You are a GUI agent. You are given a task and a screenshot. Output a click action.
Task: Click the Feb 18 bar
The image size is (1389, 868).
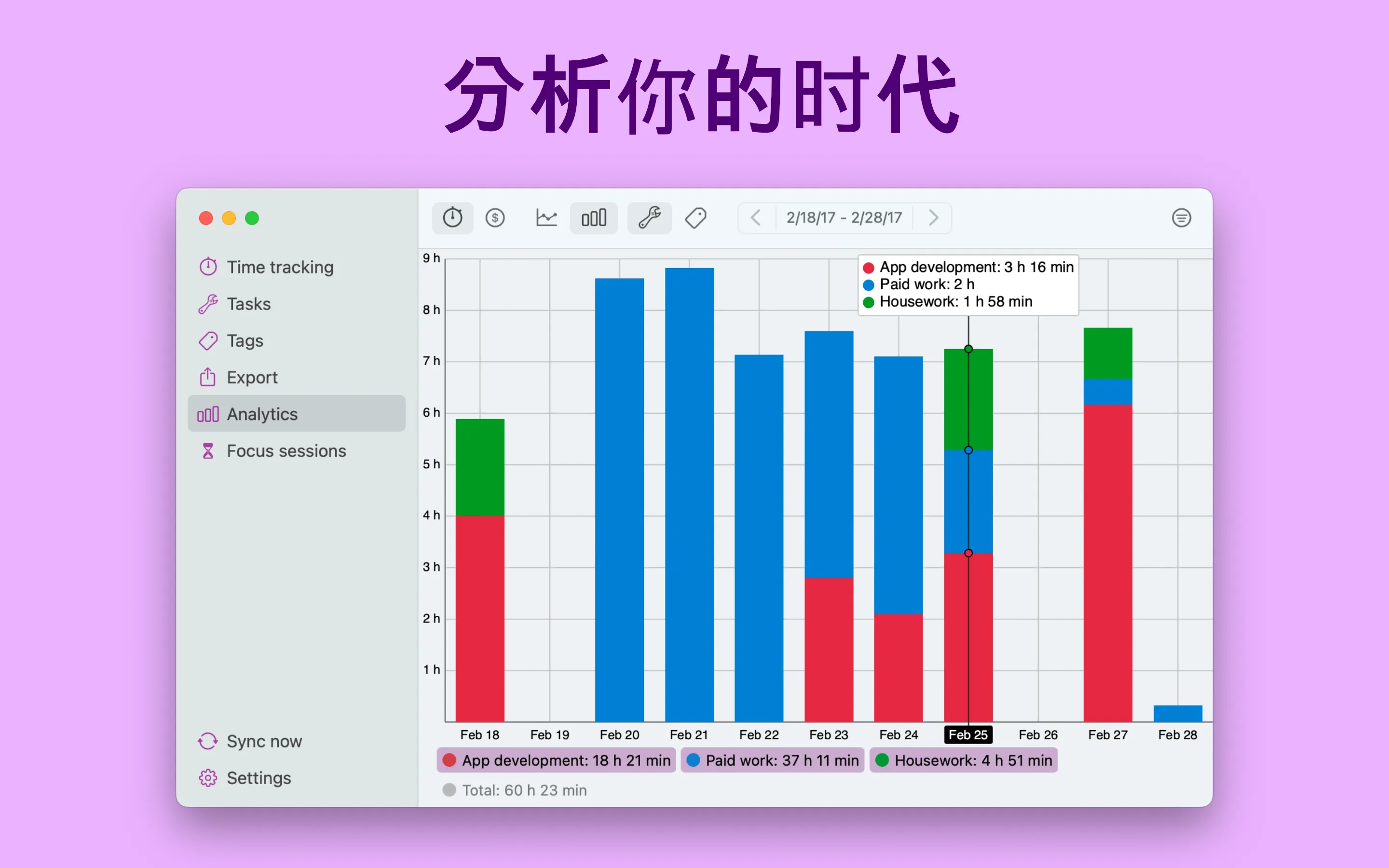pos(480,570)
